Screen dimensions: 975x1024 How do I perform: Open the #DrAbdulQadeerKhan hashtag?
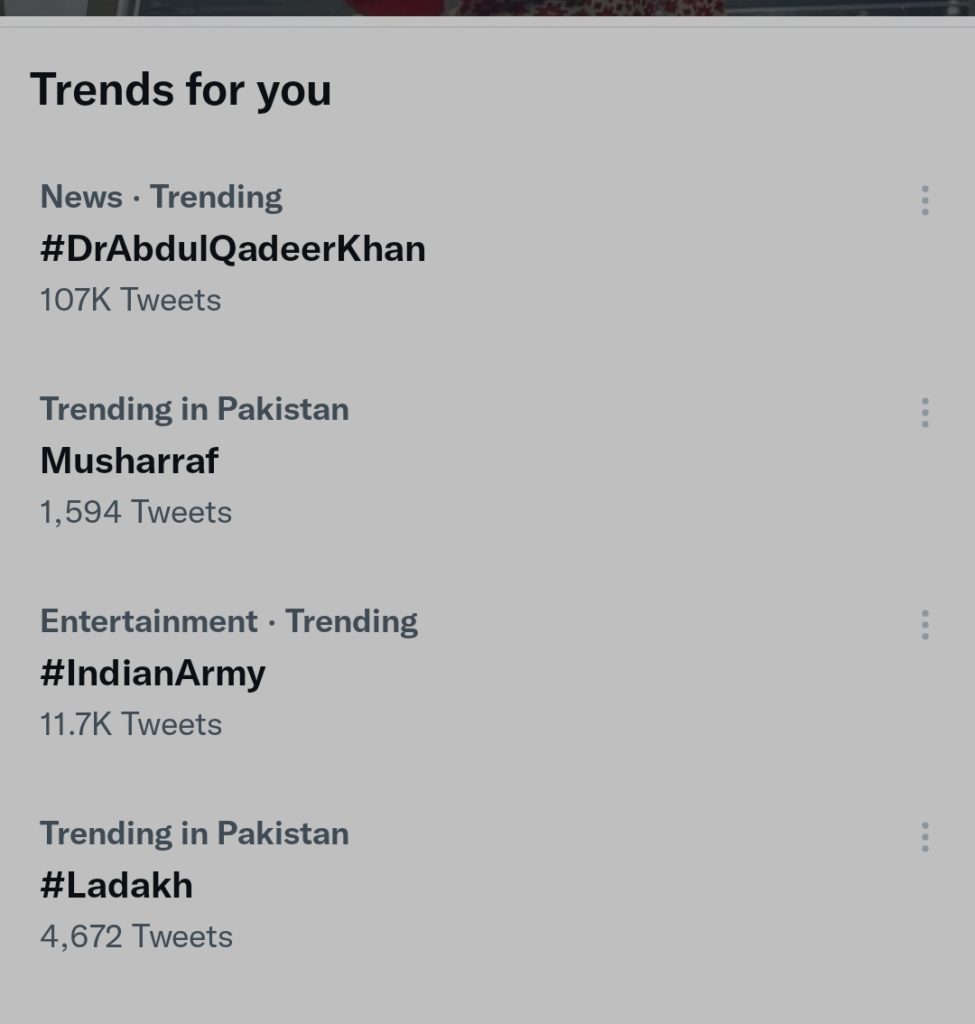click(232, 249)
